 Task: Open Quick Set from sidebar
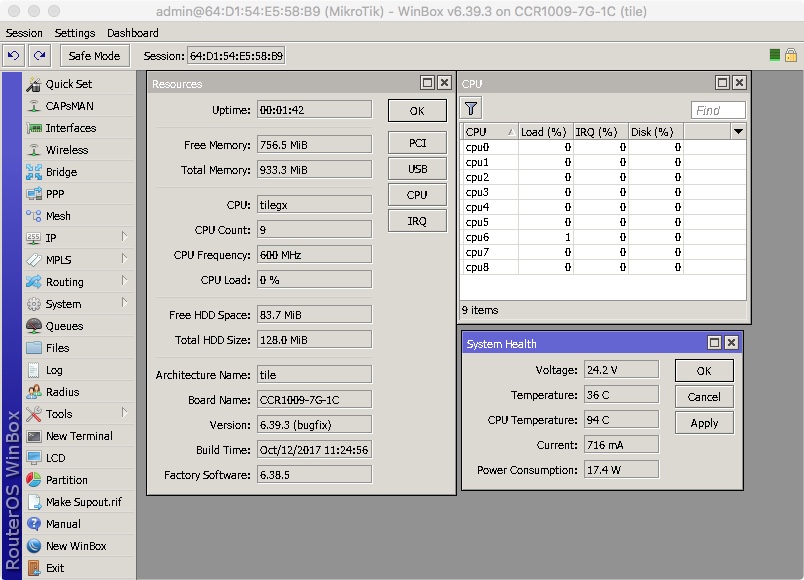coord(68,84)
